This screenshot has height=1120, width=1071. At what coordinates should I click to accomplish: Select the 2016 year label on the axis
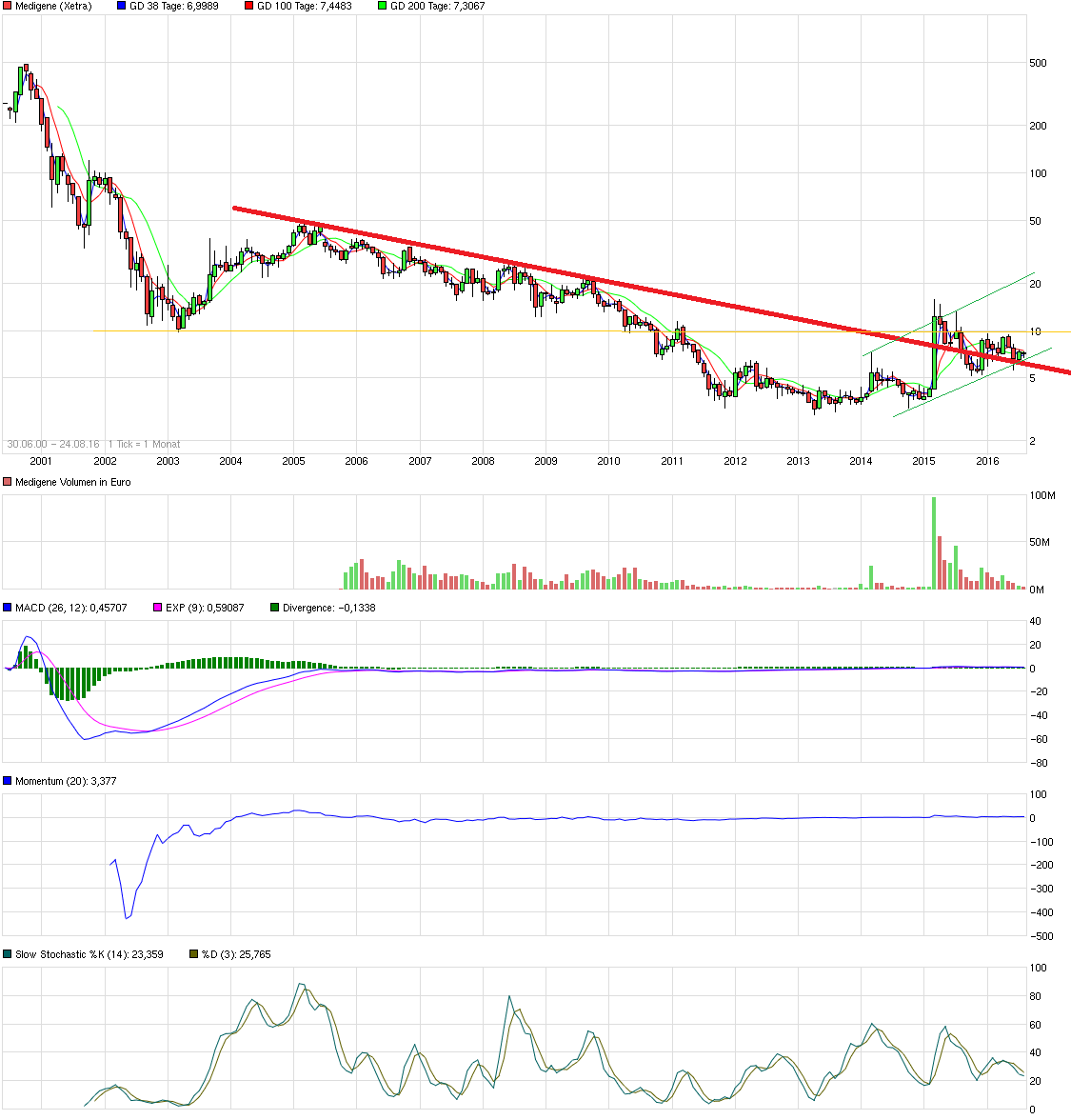tap(989, 460)
